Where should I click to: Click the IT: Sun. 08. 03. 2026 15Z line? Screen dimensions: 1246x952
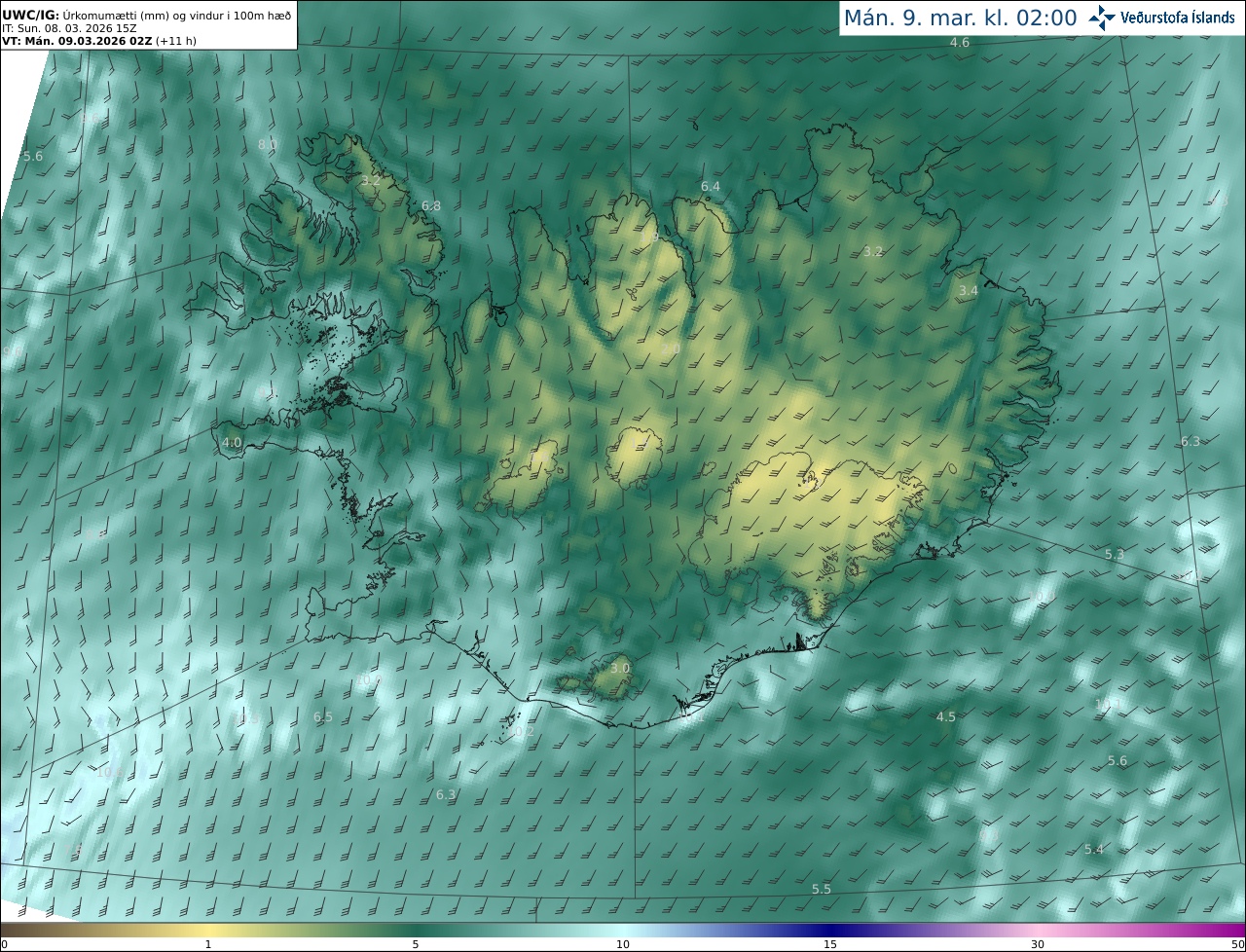[68, 28]
